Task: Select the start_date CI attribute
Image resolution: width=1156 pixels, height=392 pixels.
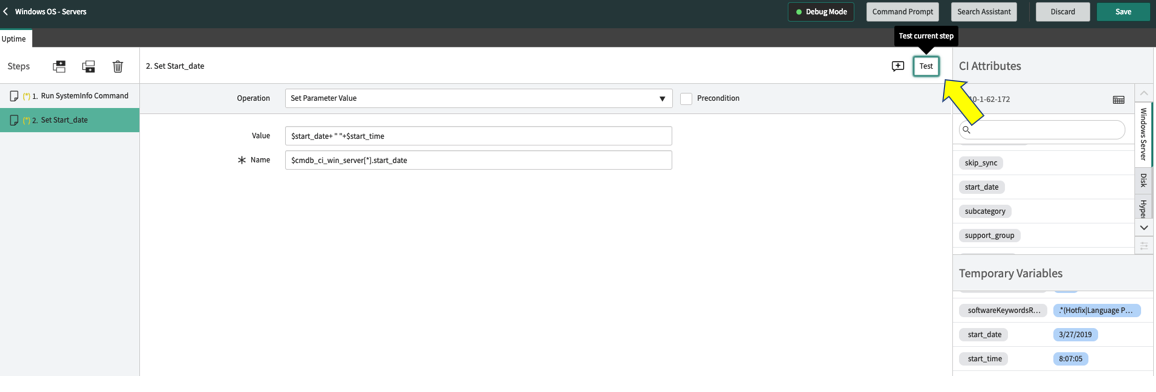Action: [x=982, y=187]
